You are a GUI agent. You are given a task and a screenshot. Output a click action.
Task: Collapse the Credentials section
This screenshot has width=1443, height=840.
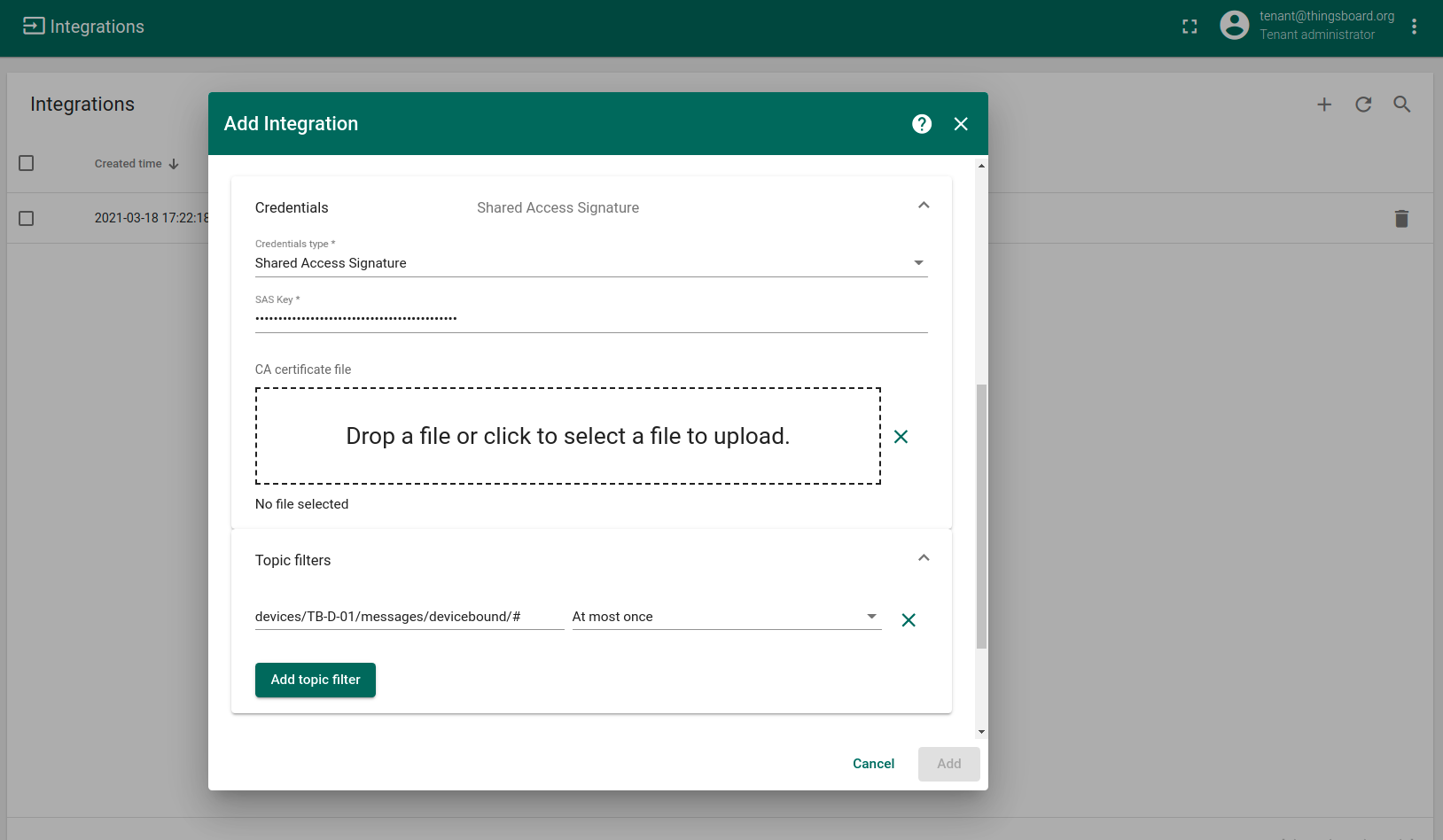(924, 206)
